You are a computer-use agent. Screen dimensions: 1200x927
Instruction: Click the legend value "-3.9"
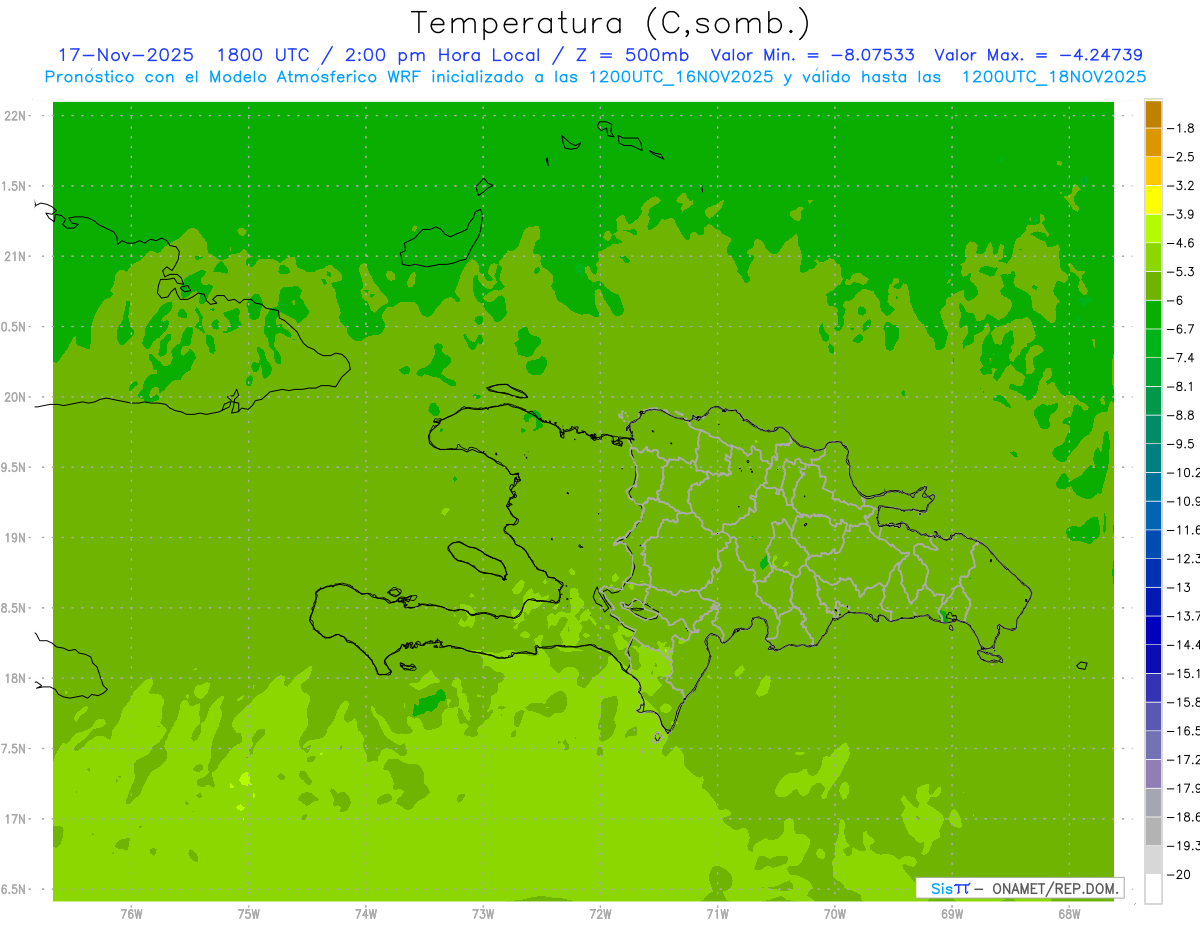[x=1182, y=214]
